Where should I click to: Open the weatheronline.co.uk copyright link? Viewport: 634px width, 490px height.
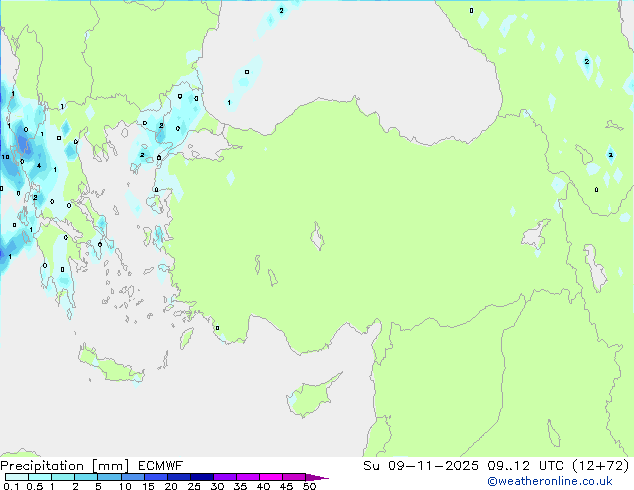point(550,481)
